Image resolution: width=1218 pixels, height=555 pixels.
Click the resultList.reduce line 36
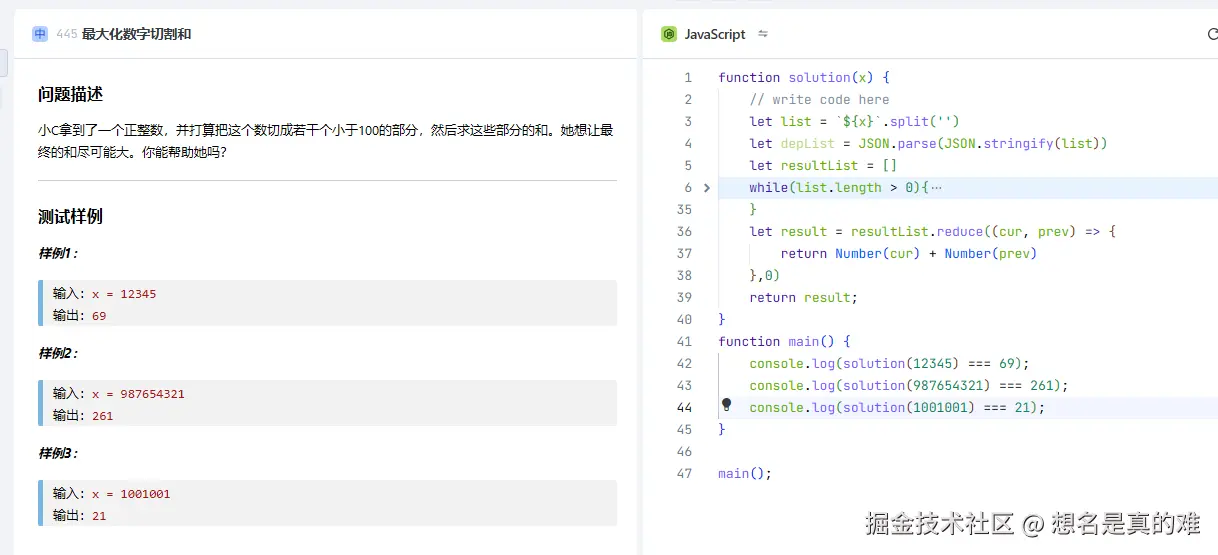coord(932,231)
